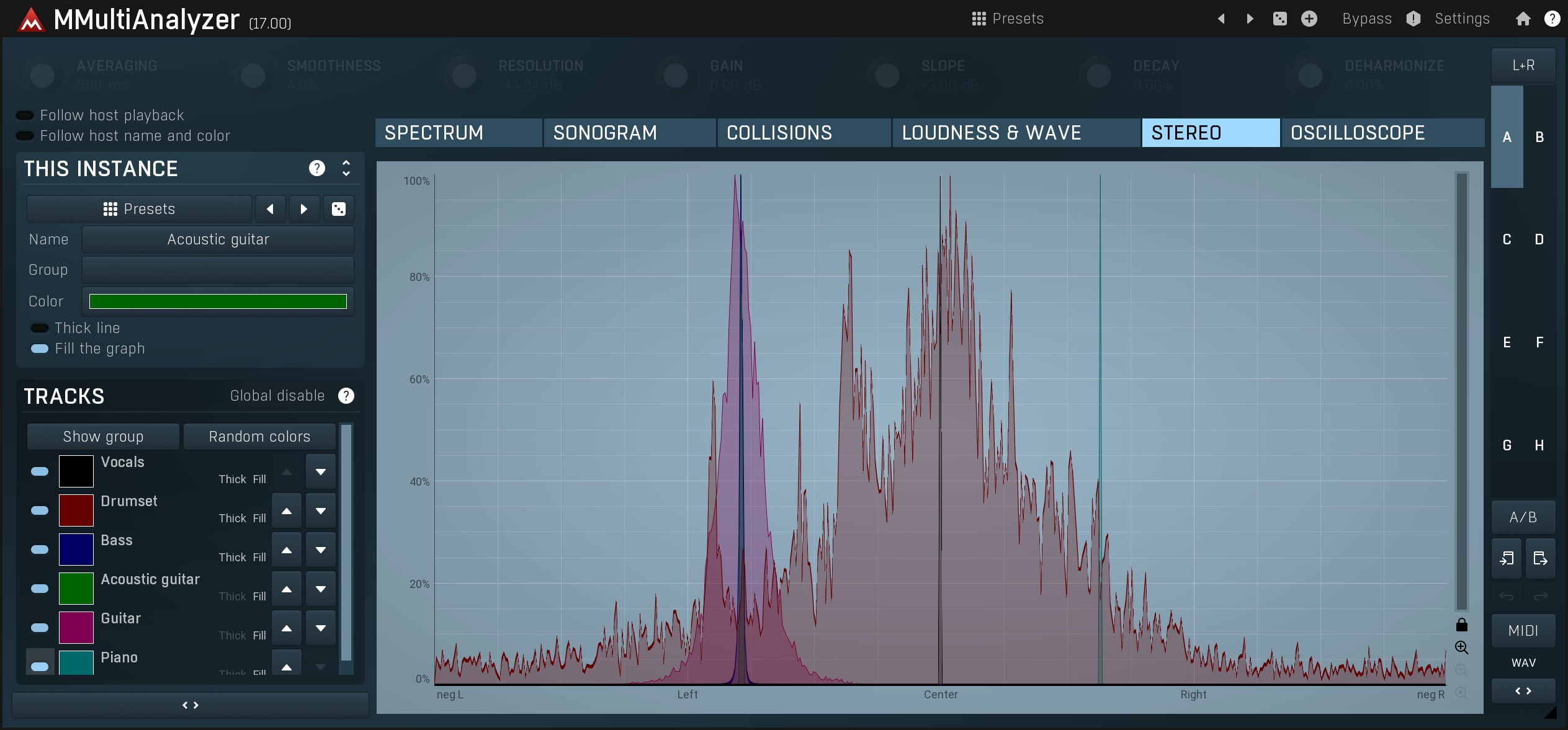The height and width of the screenshot is (730, 1568).
Task: Open the TRACKS help question mark
Action: tap(346, 396)
